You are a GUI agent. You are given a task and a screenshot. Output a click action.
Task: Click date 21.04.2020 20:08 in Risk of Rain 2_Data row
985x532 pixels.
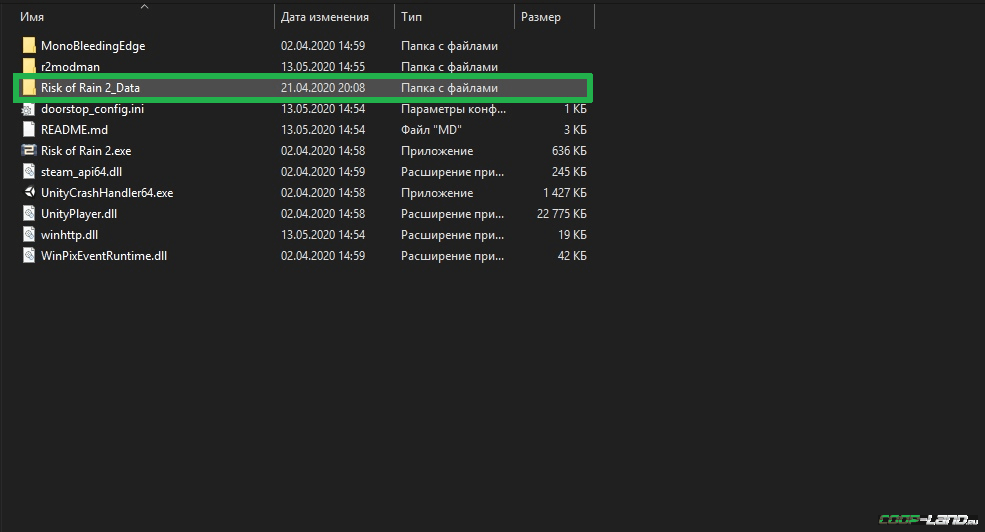coord(323,88)
